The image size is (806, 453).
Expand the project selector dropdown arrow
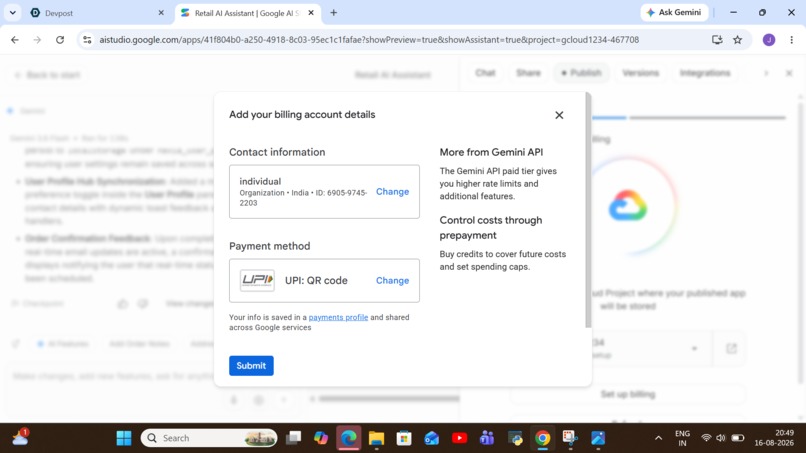coord(694,349)
